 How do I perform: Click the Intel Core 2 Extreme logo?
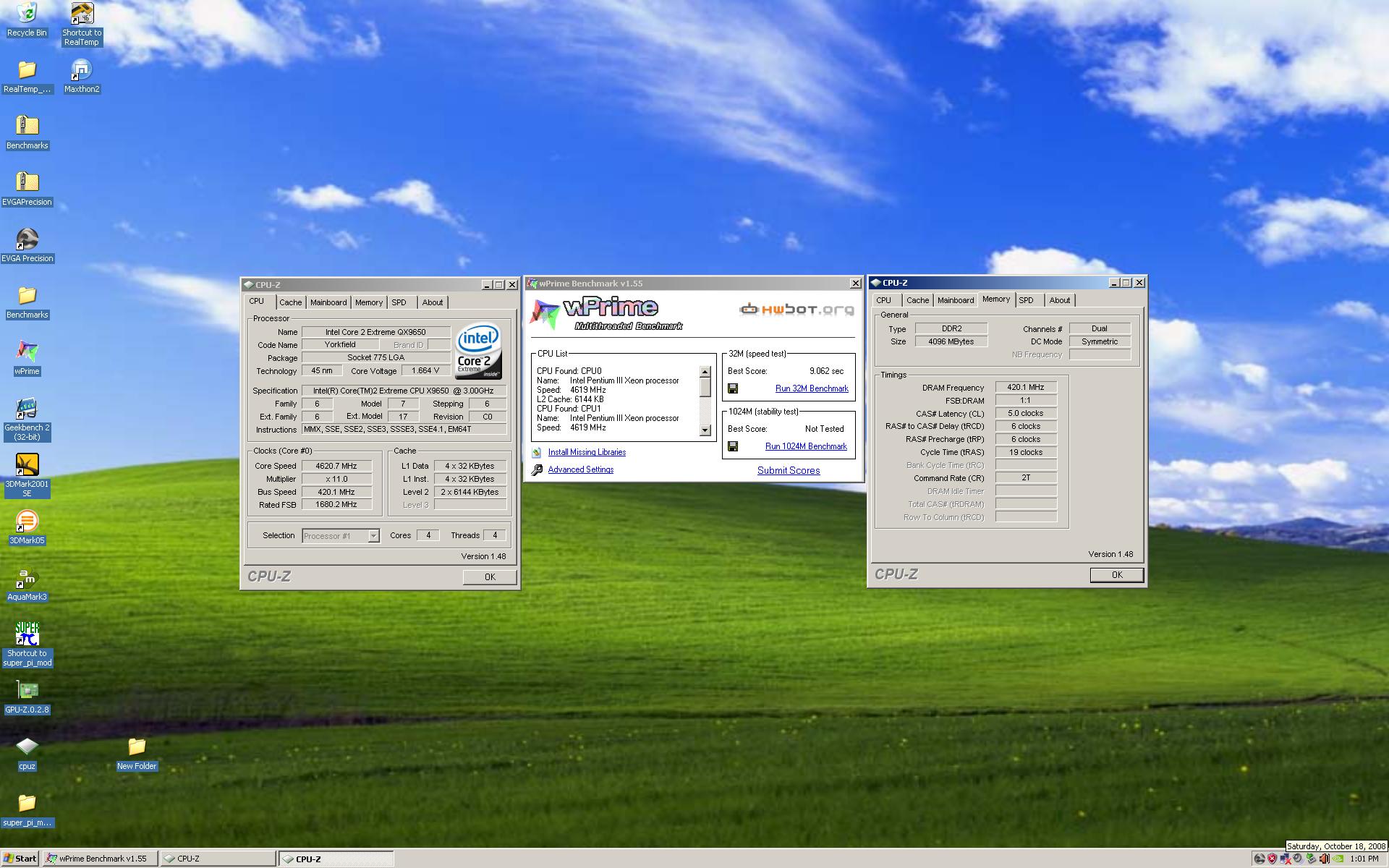pos(478,352)
